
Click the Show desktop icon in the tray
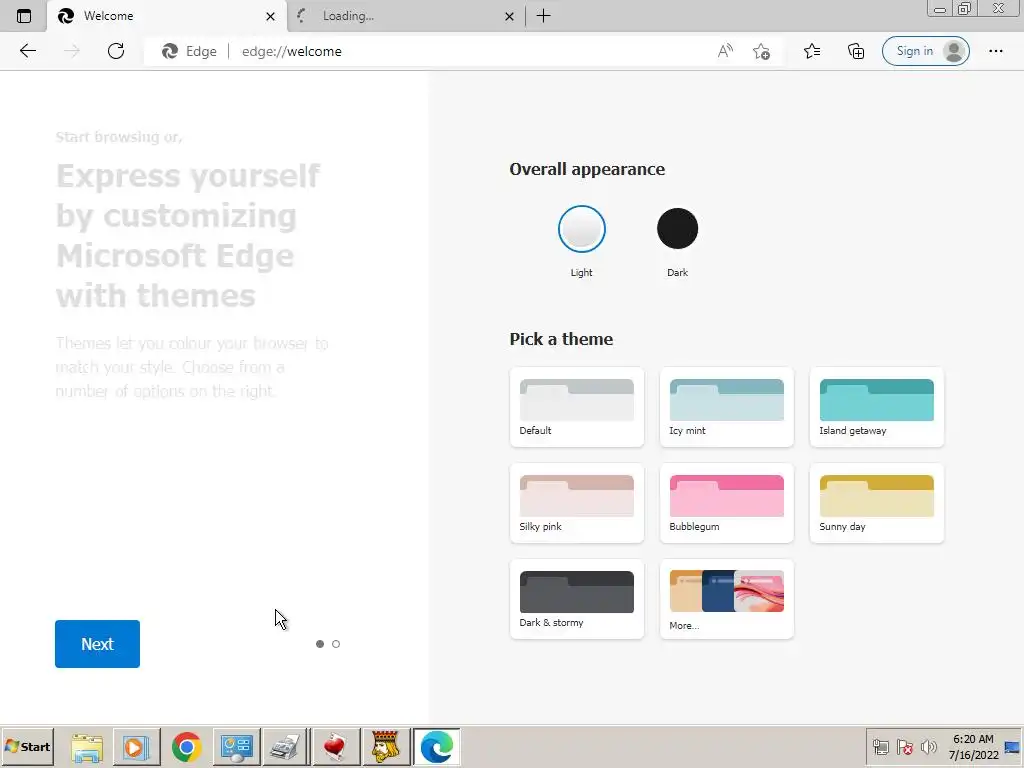point(1013,747)
